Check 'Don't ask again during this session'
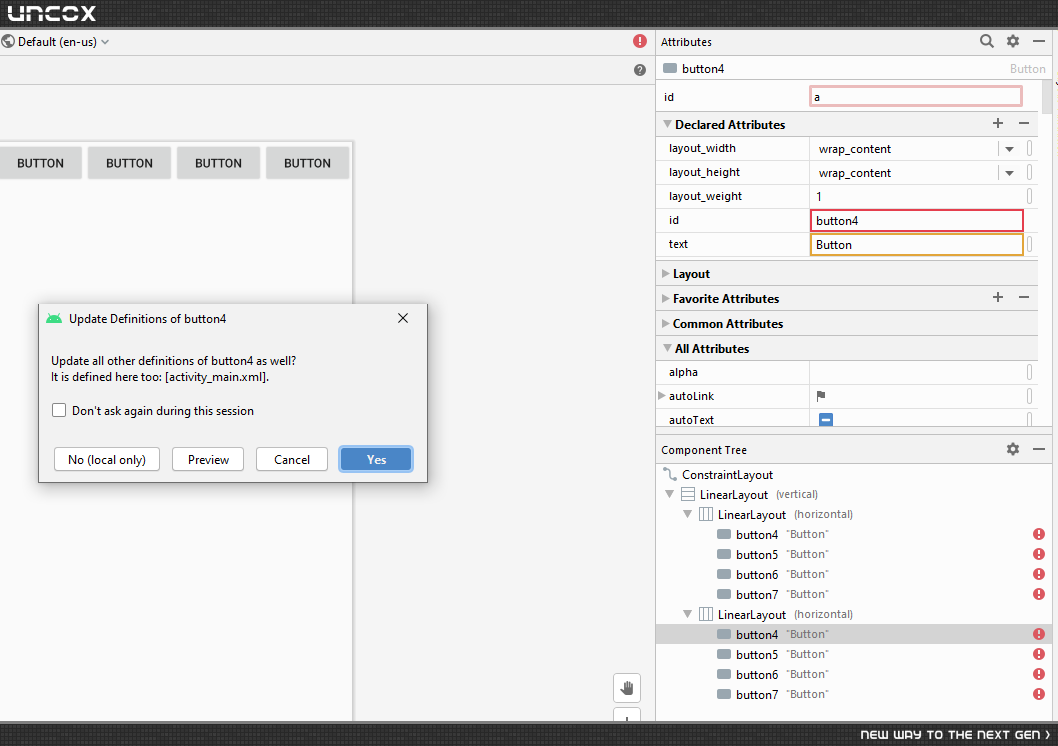The image size is (1058, 746). click(x=59, y=411)
